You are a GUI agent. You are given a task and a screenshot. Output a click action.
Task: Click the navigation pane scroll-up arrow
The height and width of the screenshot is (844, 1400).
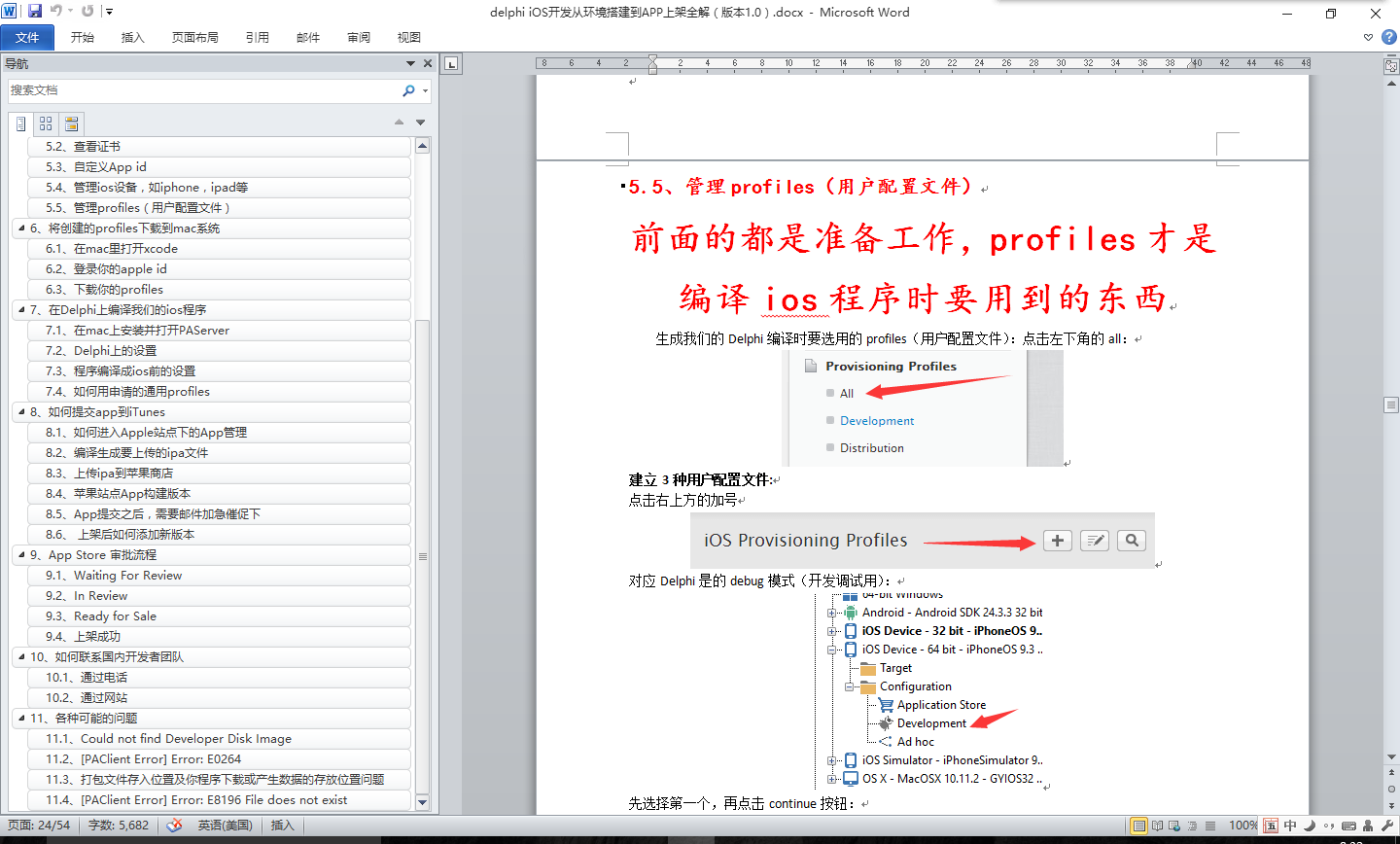pyautogui.click(x=423, y=146)
